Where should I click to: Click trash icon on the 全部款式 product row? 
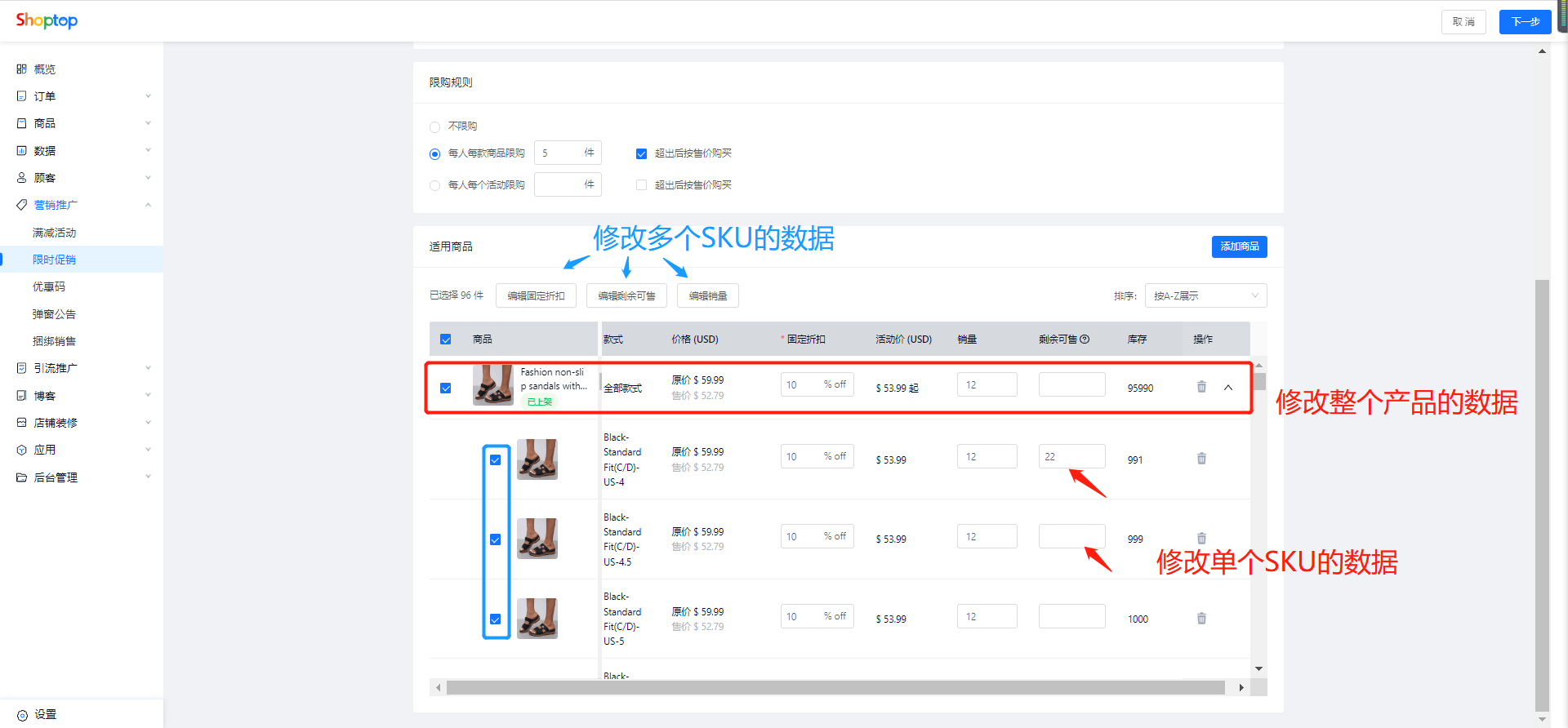1201,387
